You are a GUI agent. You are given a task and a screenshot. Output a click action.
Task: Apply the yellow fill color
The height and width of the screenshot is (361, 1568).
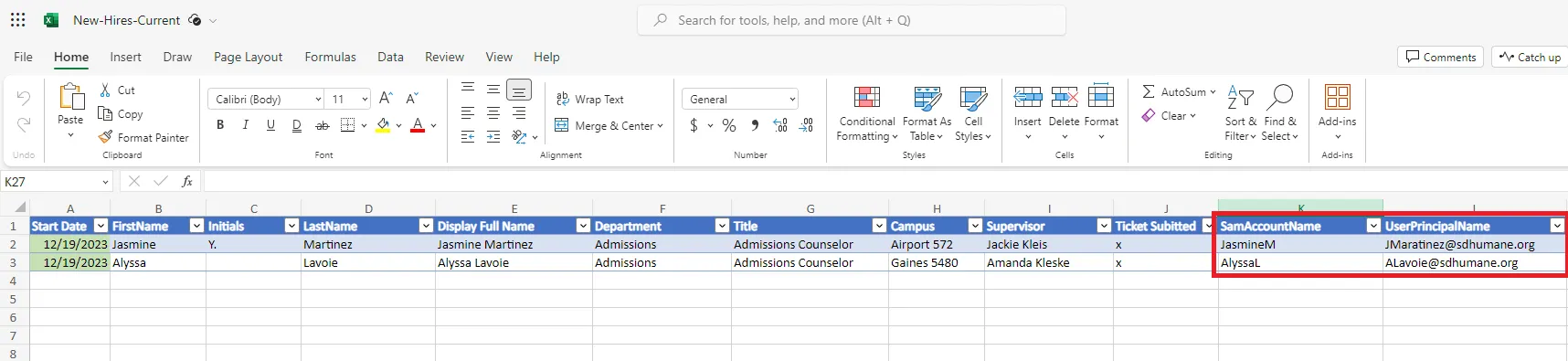click(383, 125)
